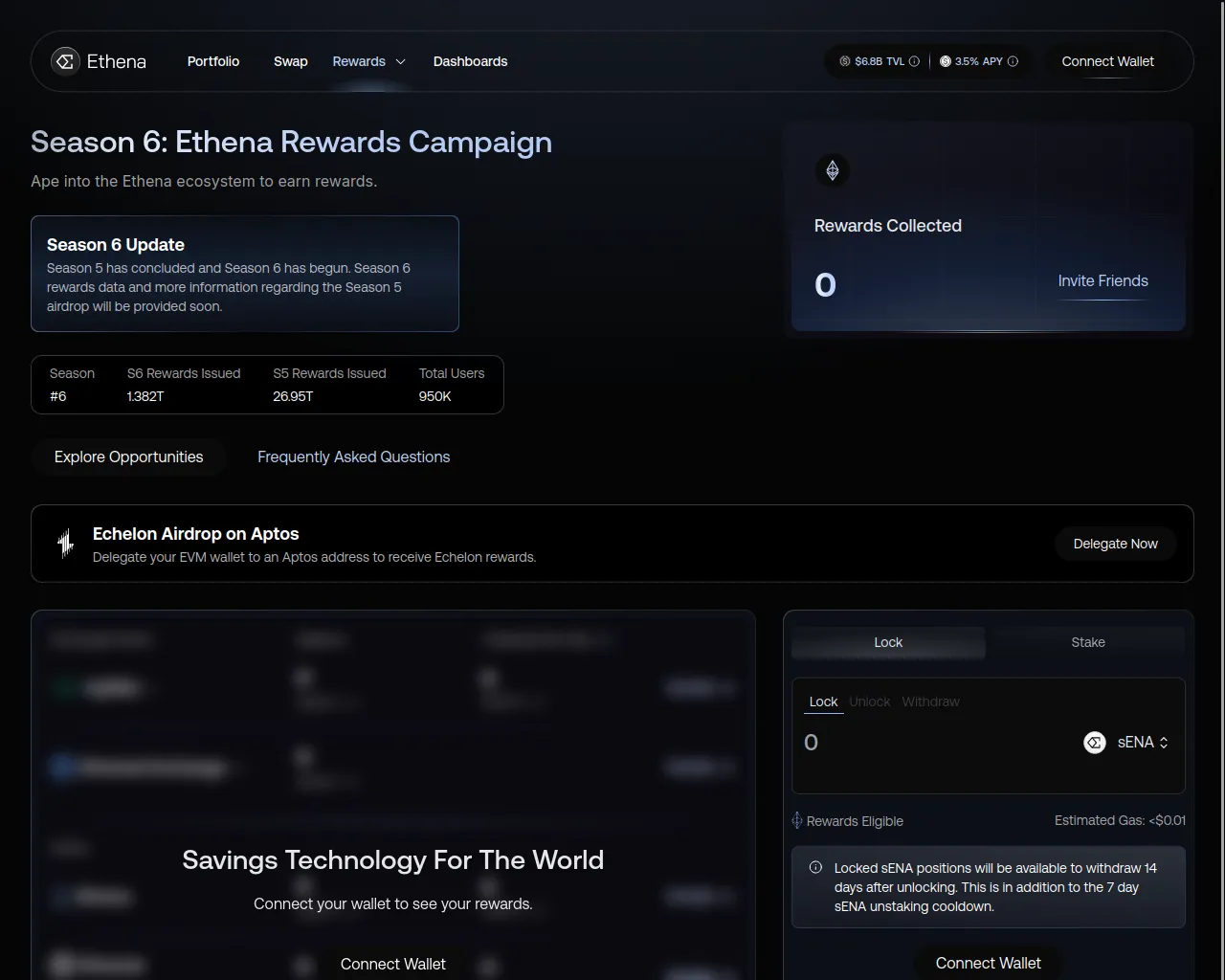Screen dimensions: 1225x980
Task: Click the Rewards Eligible label
Action: [855, 821]
